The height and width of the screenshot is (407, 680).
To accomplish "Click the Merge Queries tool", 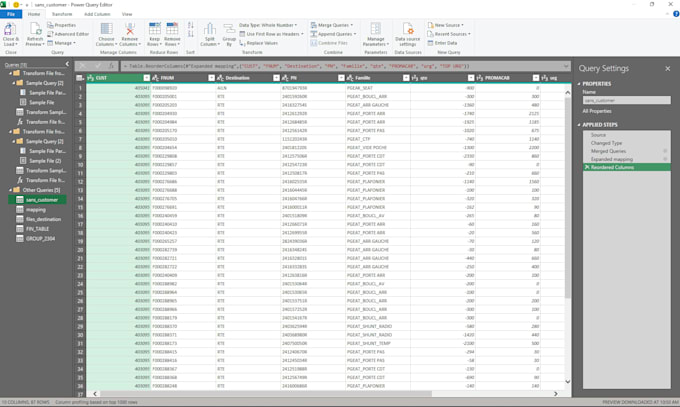I will point(332,25).
